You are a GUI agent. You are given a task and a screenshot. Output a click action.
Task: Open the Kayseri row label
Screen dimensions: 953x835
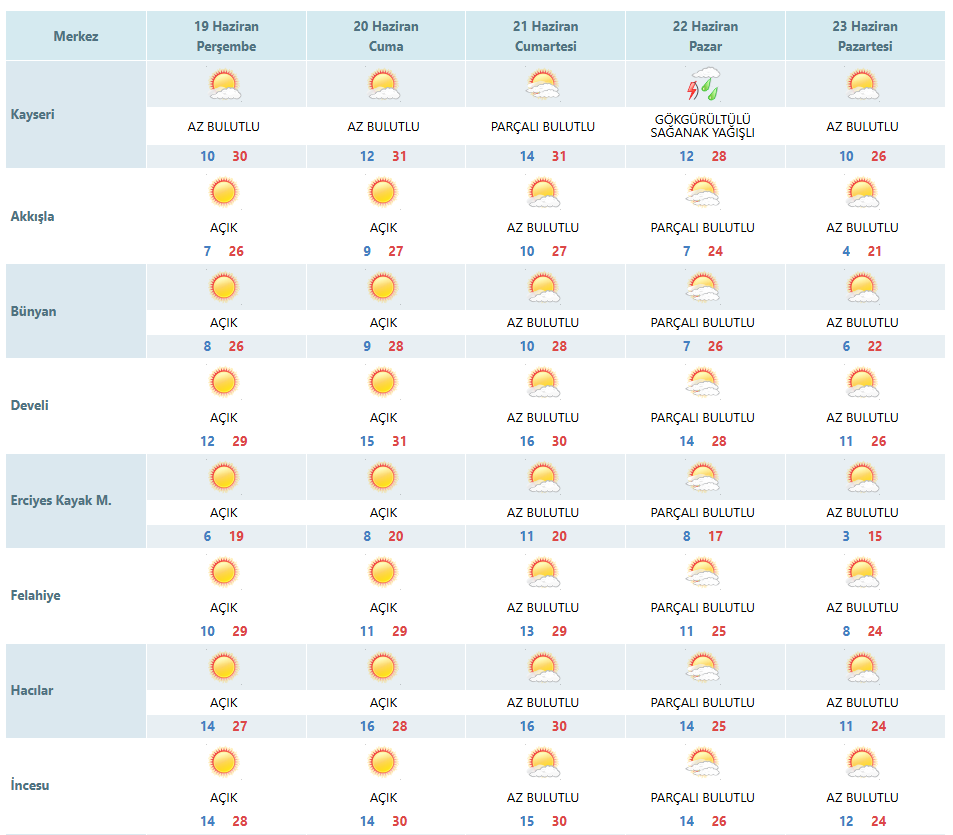[33, 114]
